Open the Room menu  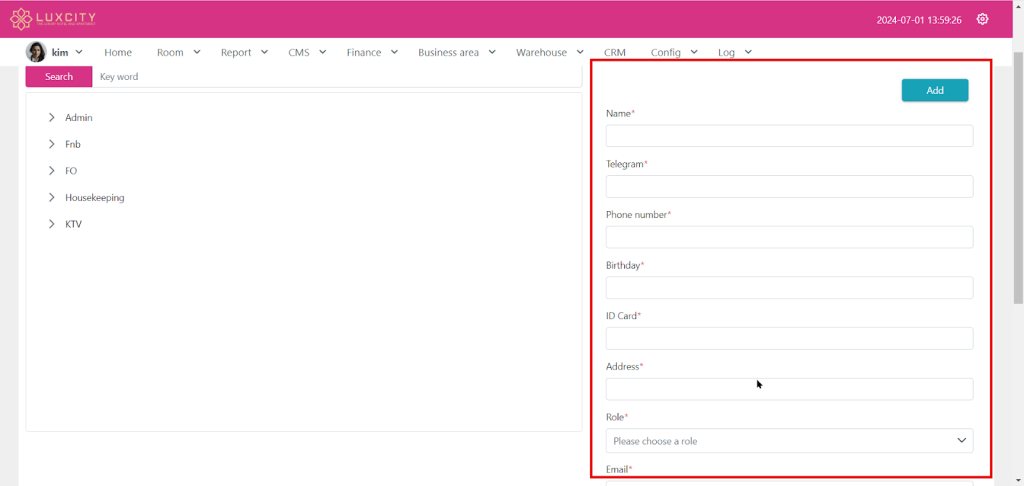pos(178,52)
